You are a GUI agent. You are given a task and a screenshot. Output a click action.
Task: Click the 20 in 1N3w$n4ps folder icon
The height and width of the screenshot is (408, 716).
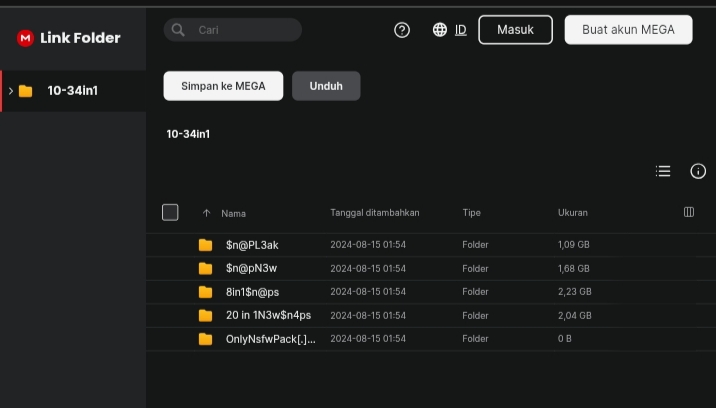tap(205, 316)
